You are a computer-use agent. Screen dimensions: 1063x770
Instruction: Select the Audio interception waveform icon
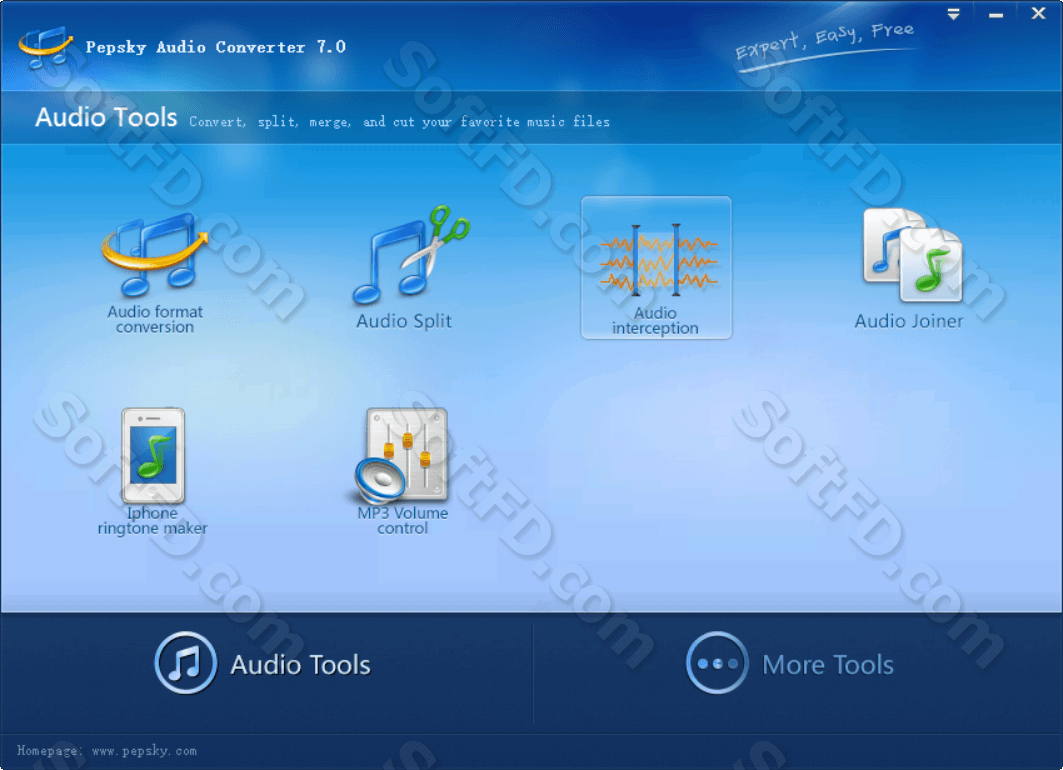(656, 260)
